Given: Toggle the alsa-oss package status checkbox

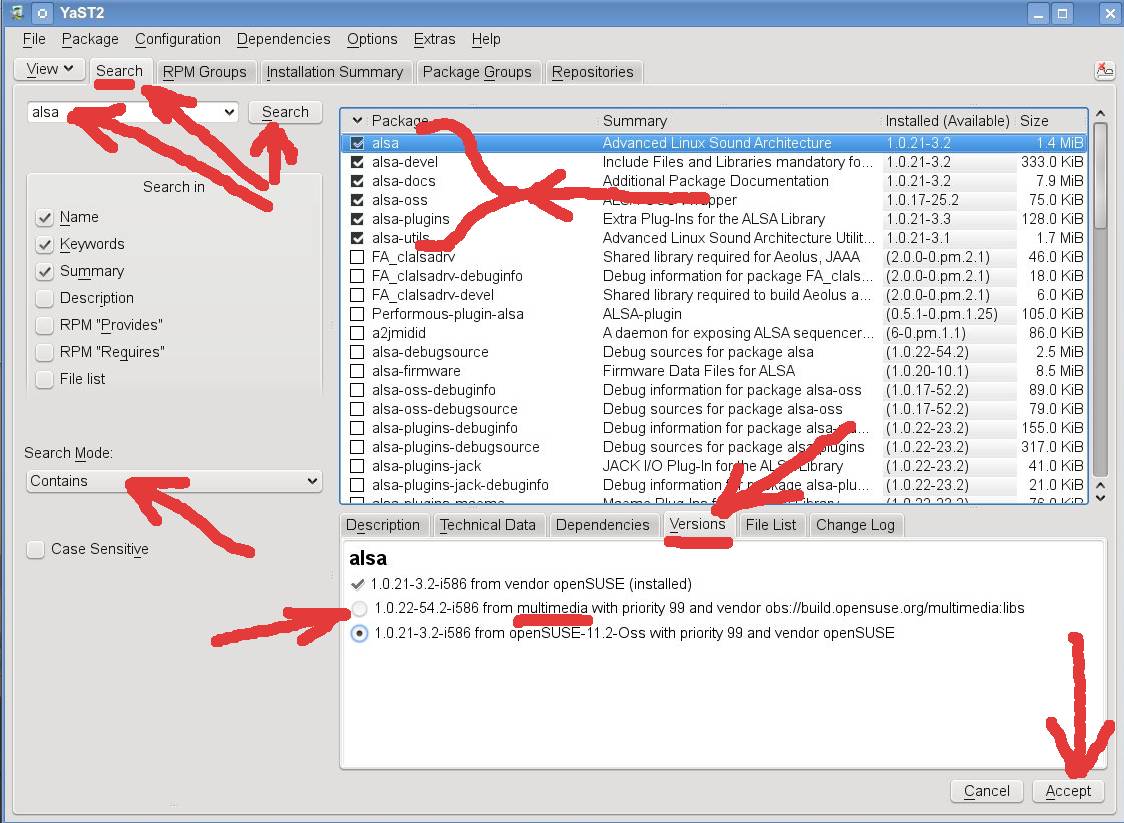Looking at the screenshot, I should click(x=357, y=200).
